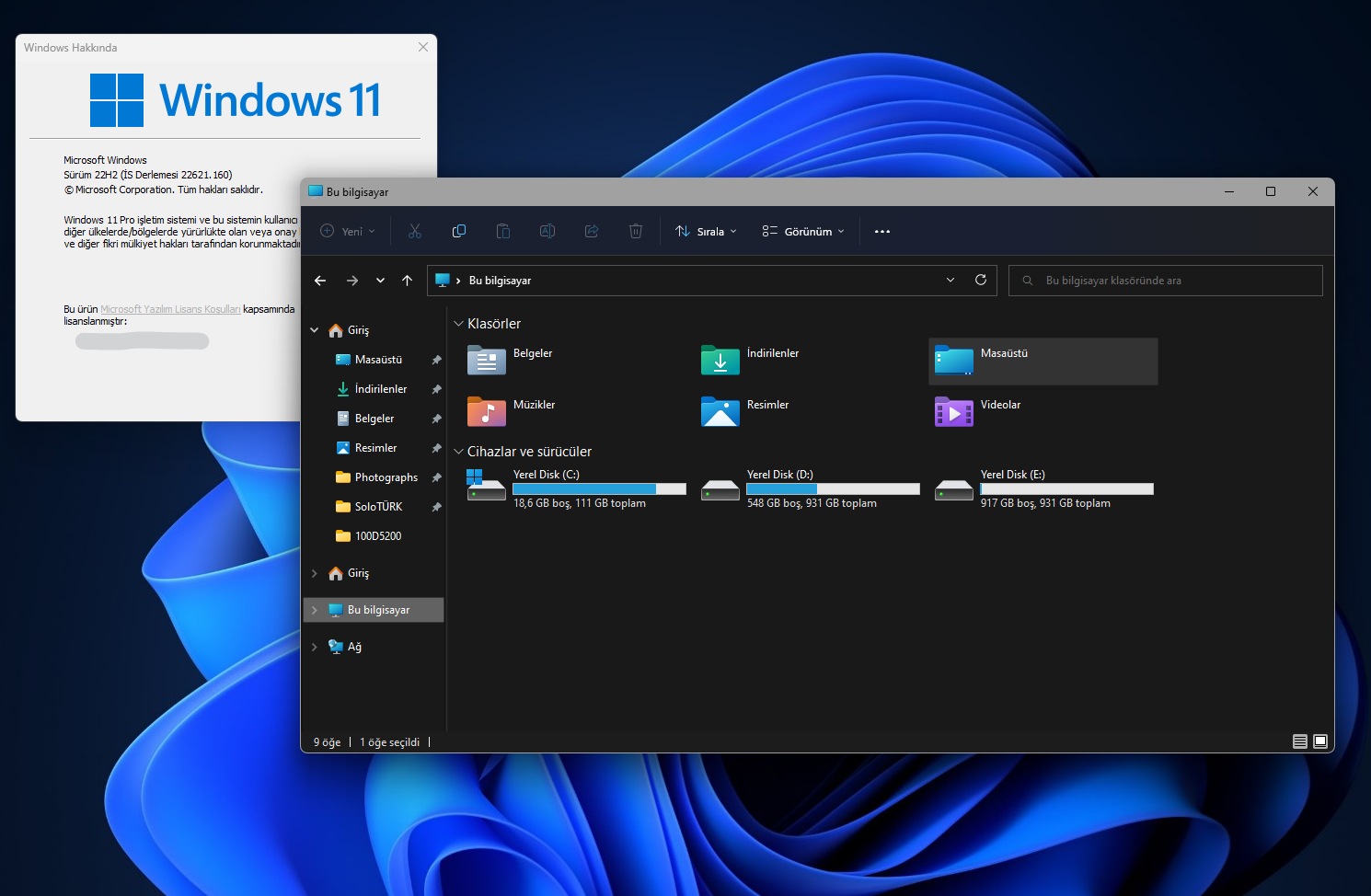
Task: Select the Yerel Disk (E:) drive icon
Action: (954, 490)
